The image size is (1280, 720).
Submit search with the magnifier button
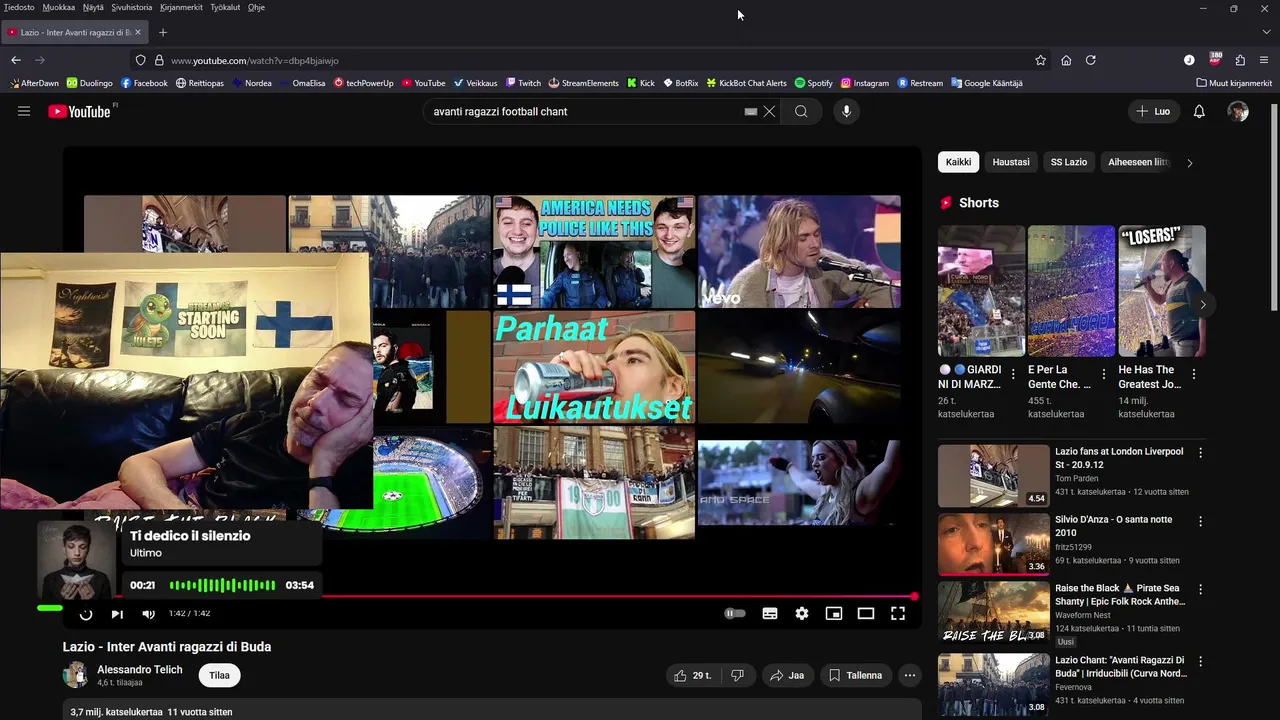(x=801, y=111)
